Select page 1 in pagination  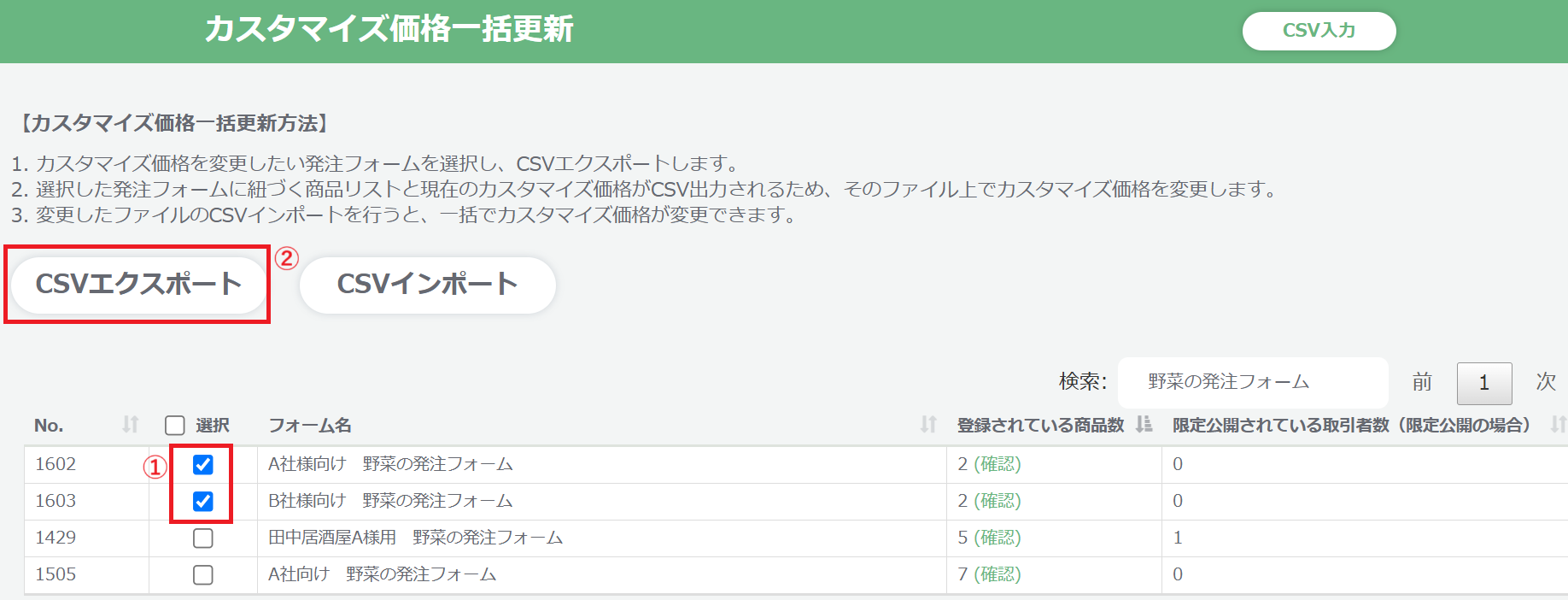point(1483,383)
